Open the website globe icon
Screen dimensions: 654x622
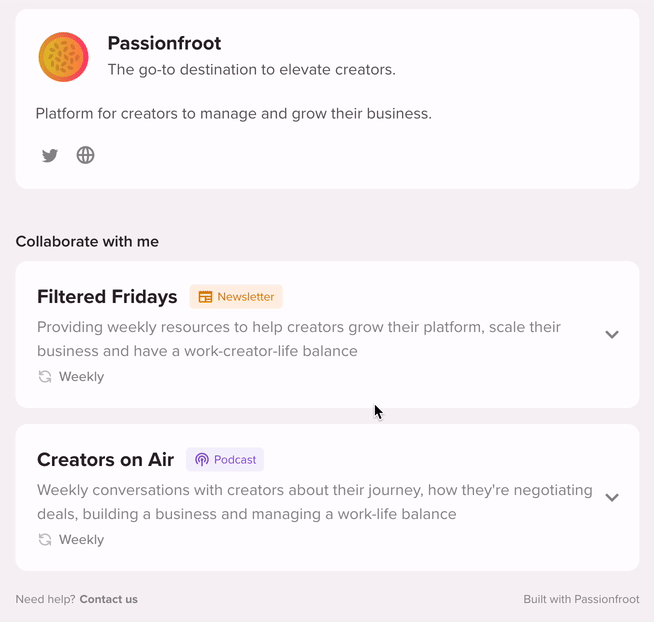click(x=86, y=155)
